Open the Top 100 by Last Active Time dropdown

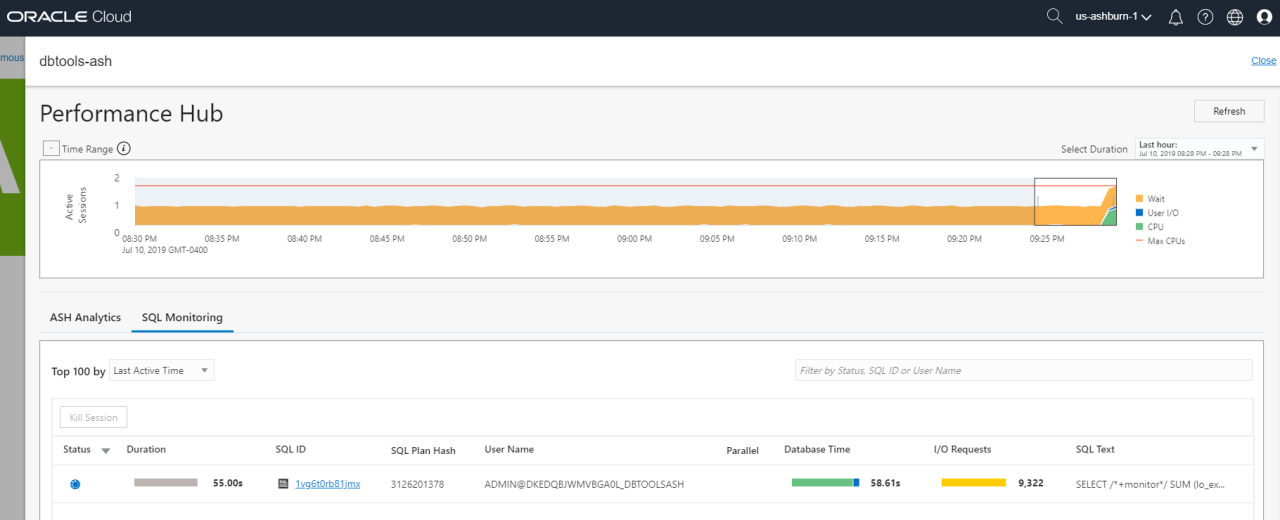point(161,371)
